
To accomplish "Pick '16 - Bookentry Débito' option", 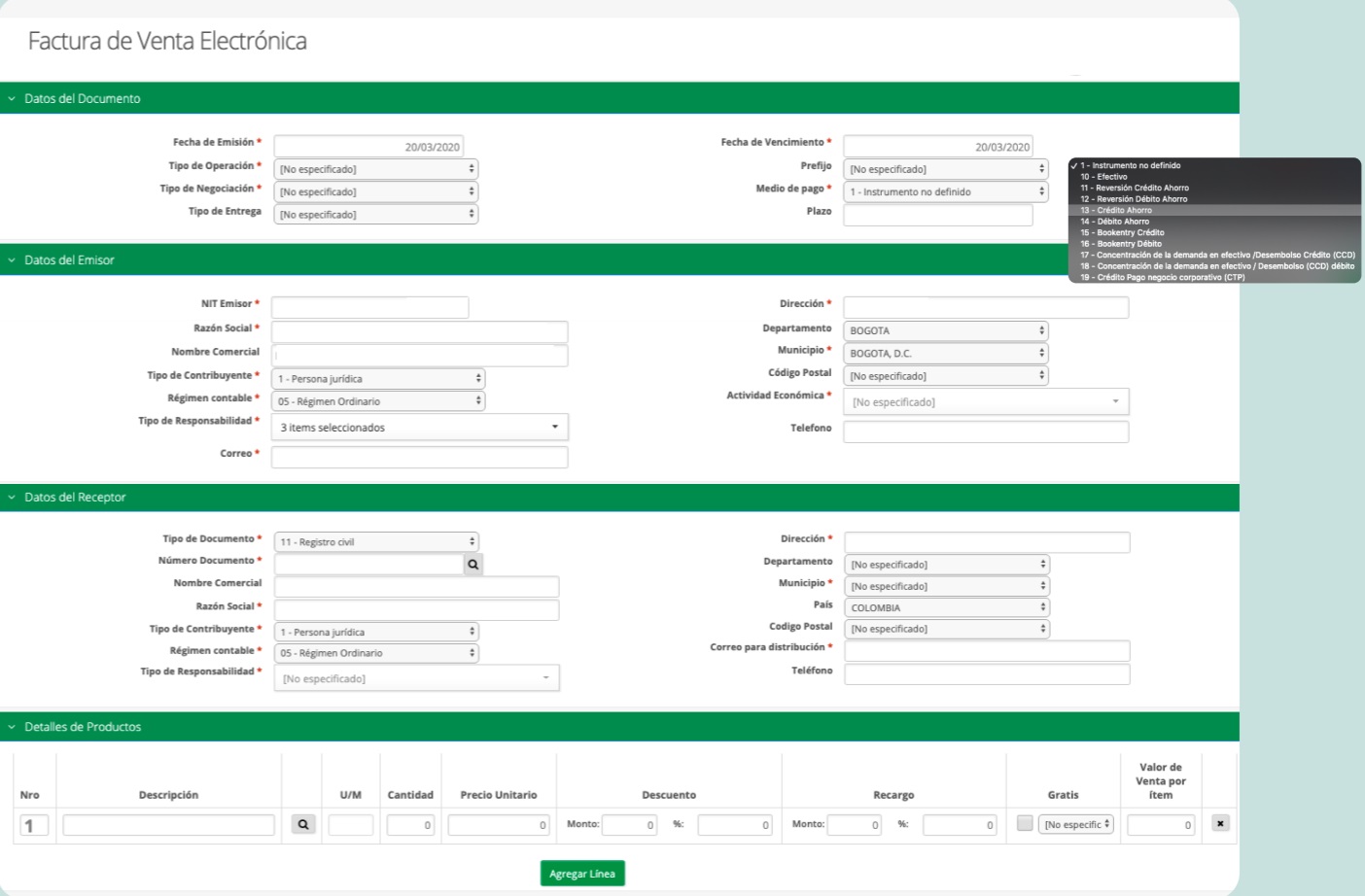I will (1214, 244).
